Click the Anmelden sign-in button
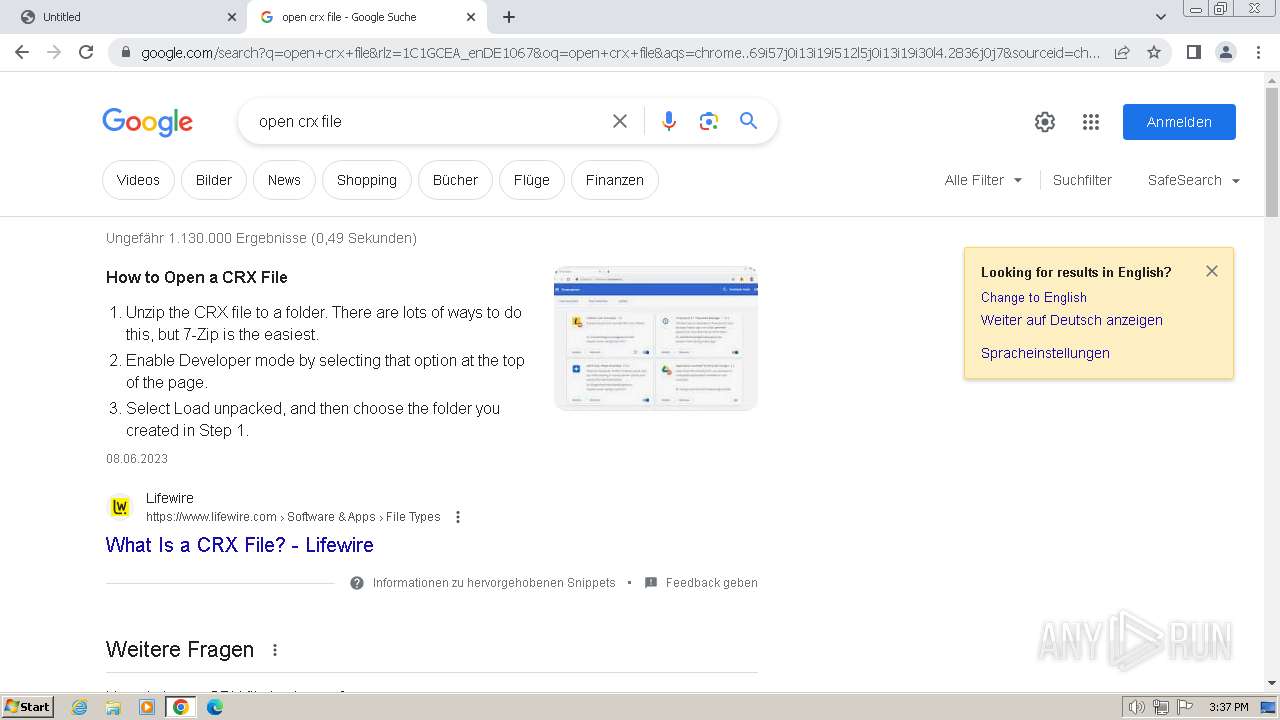1280x720 pixels. tap(1179, 122)
